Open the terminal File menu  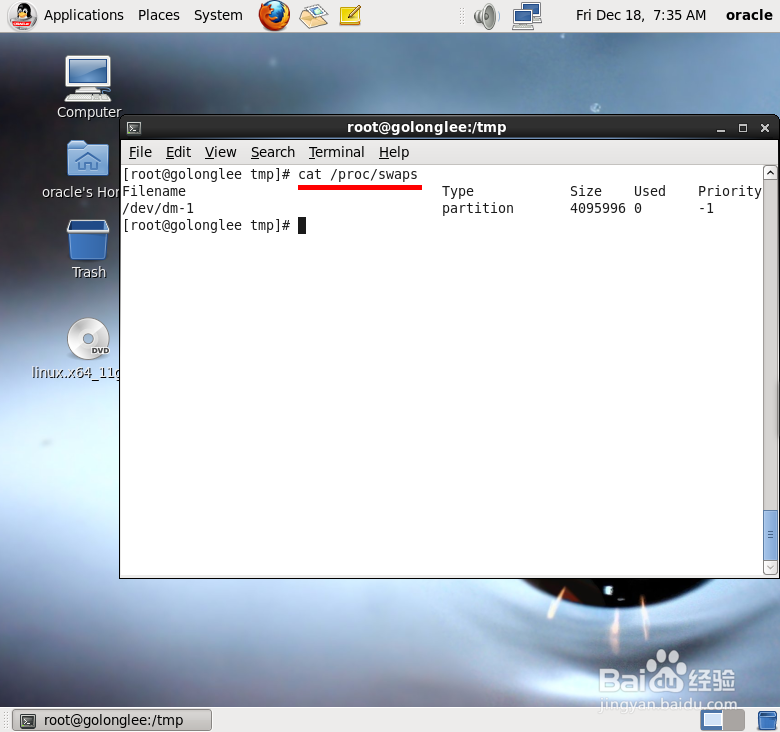tap(140, 152)
